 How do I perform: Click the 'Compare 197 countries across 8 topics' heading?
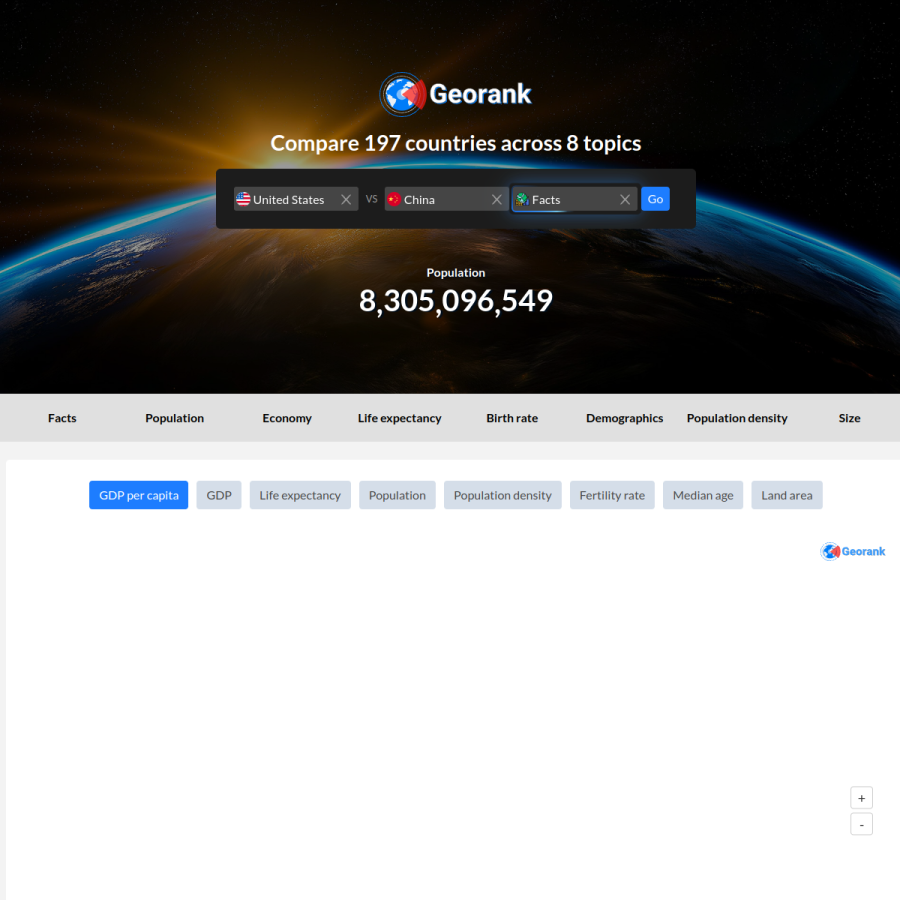pyautogui.click(x=456, y=143)
